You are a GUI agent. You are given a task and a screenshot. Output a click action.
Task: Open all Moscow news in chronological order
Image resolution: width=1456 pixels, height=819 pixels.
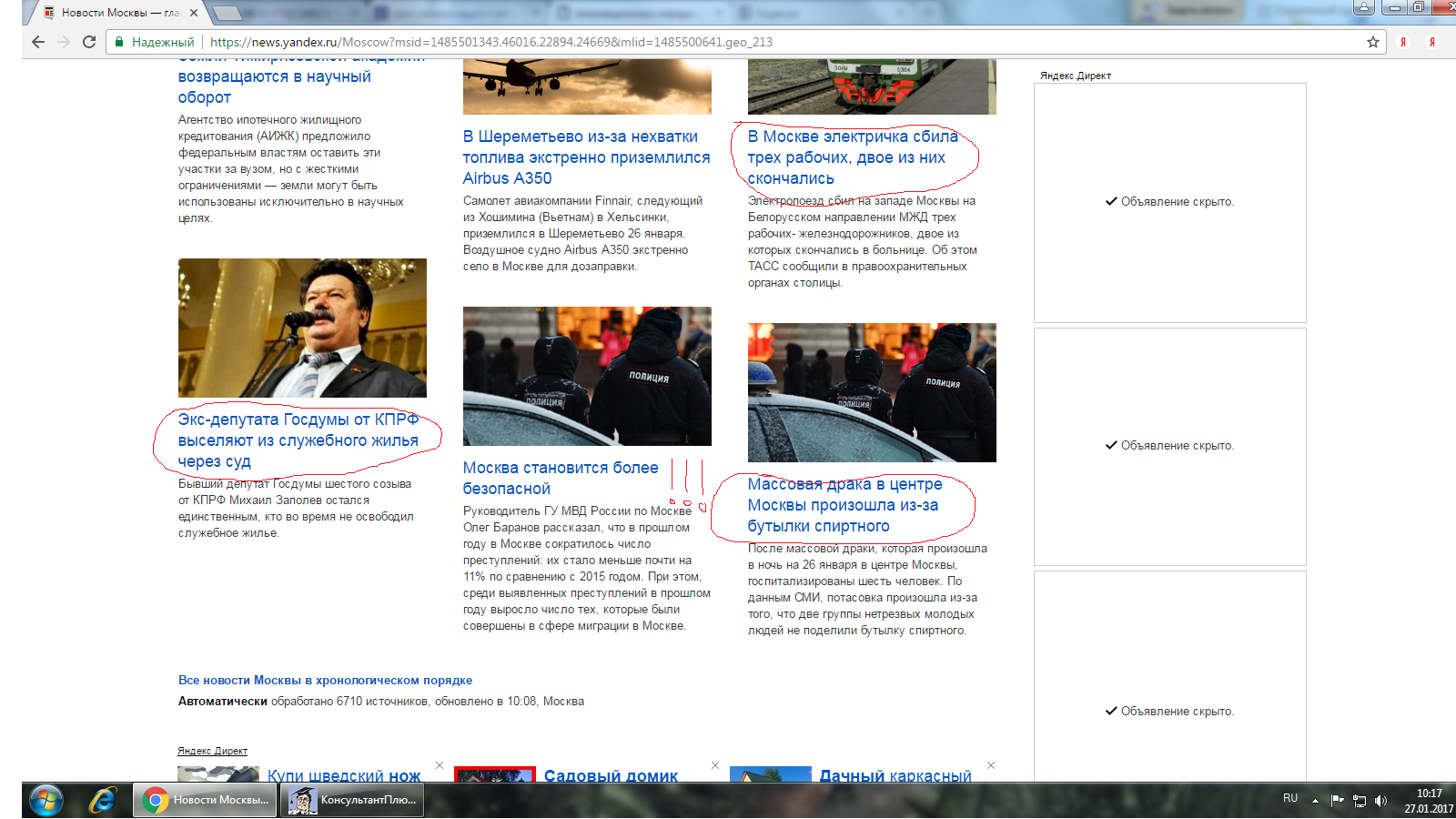click(325, 680)
